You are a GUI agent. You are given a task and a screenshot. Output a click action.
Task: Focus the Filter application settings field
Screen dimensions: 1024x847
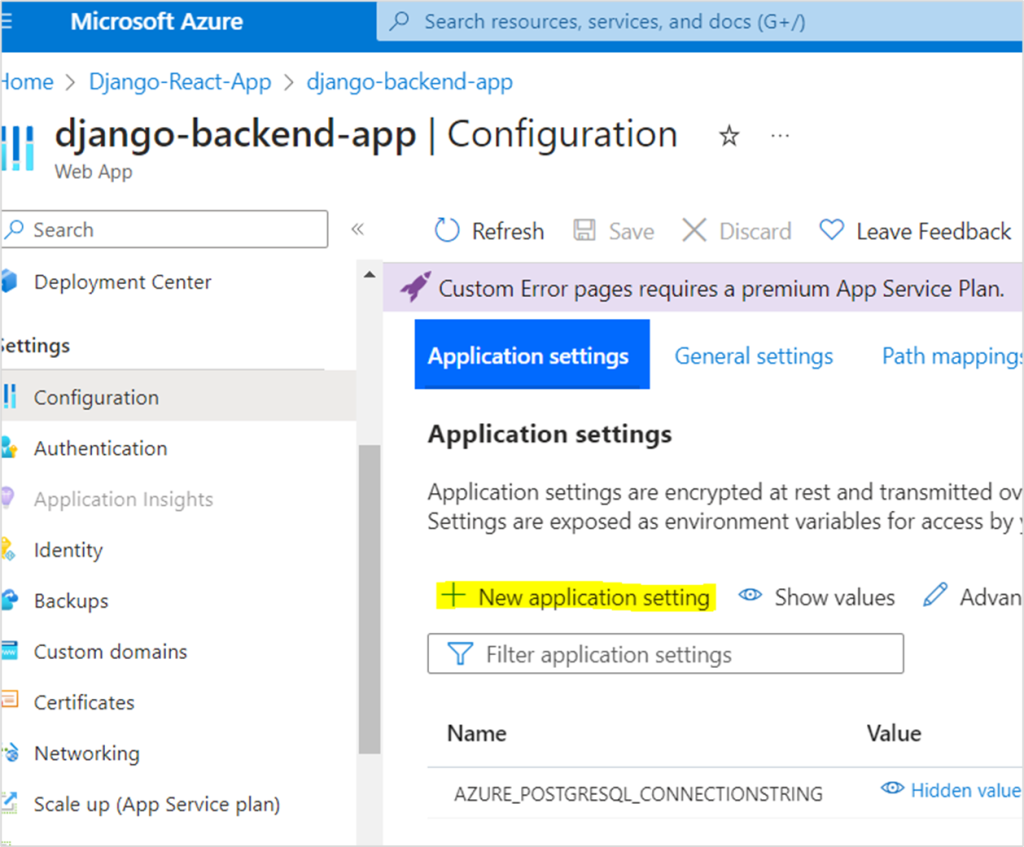[x=665, y=654]
